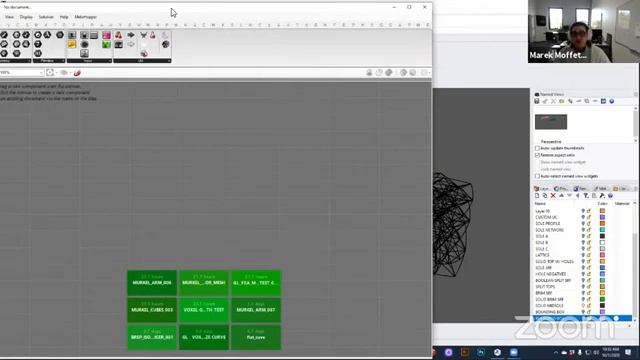Screen dimensions: 640x360
Task: Open the Display menu in Grasshopper
Action: point(26,17)
